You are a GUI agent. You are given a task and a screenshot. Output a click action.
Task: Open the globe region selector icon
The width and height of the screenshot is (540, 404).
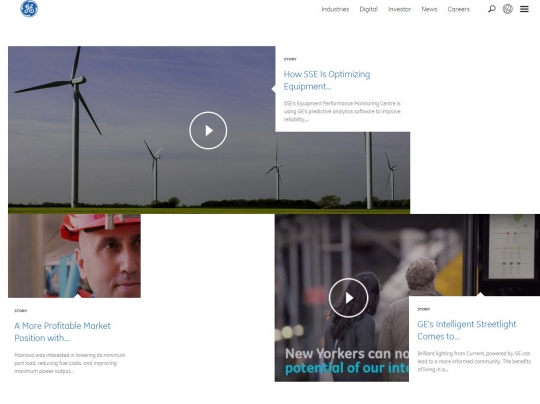pos(508,9)
